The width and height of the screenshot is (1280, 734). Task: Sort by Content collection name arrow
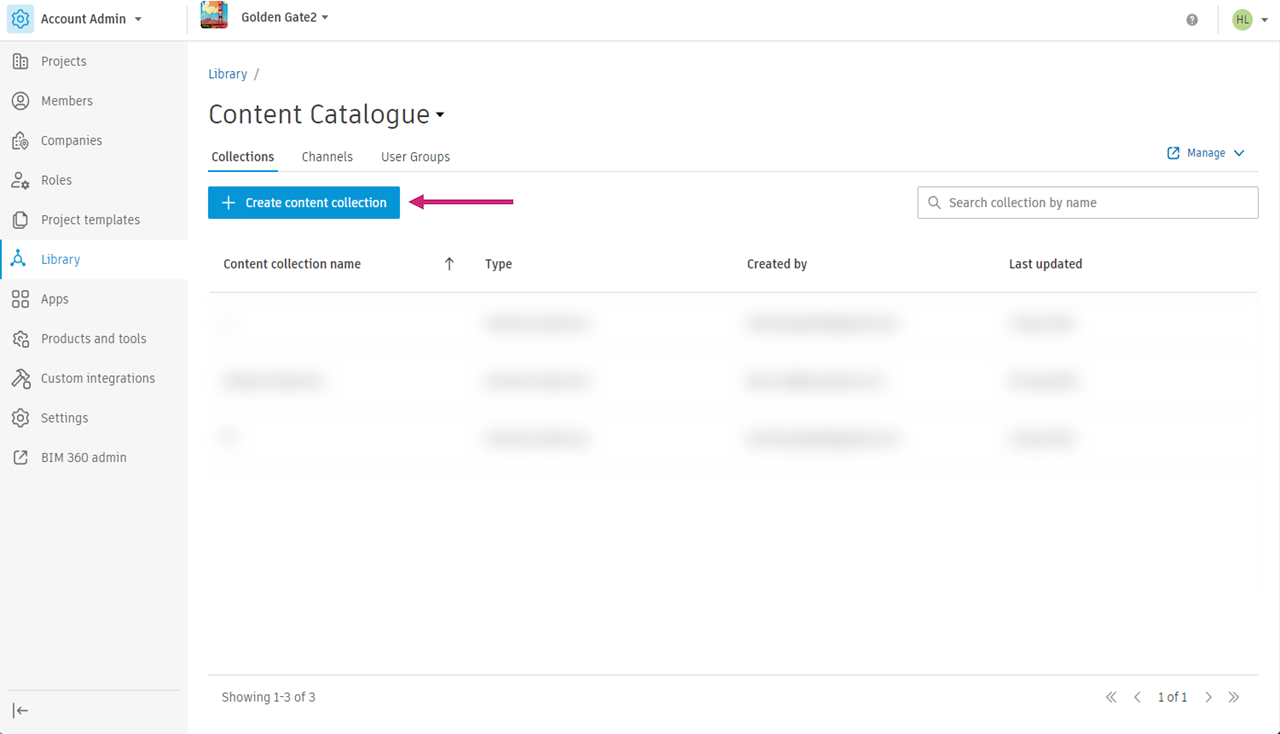449,264
